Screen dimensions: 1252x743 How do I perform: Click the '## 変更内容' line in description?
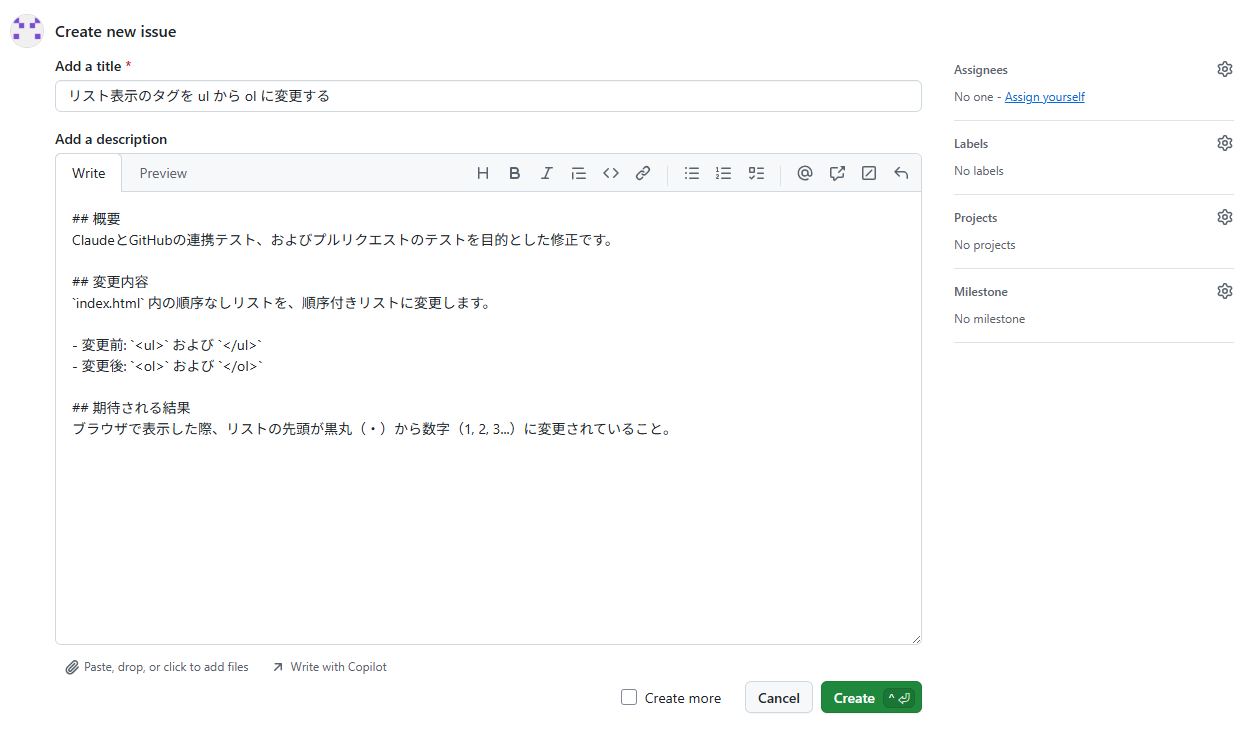(110, 282)
